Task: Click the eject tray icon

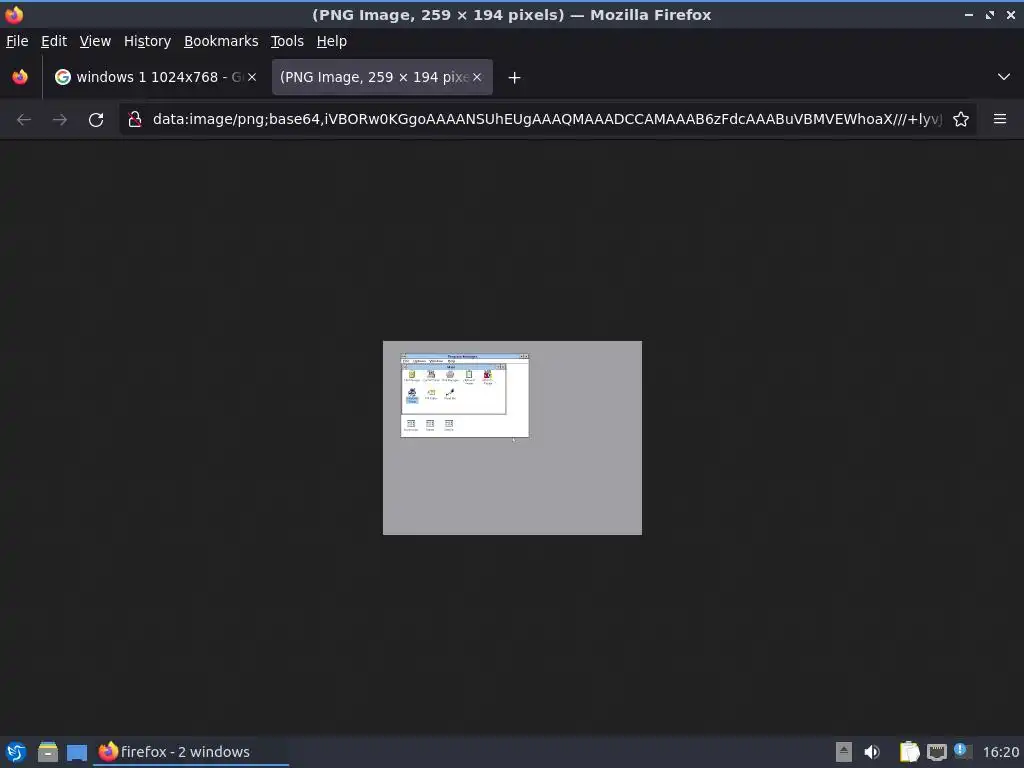Action: pyautogui.click(x=844, y=752)
